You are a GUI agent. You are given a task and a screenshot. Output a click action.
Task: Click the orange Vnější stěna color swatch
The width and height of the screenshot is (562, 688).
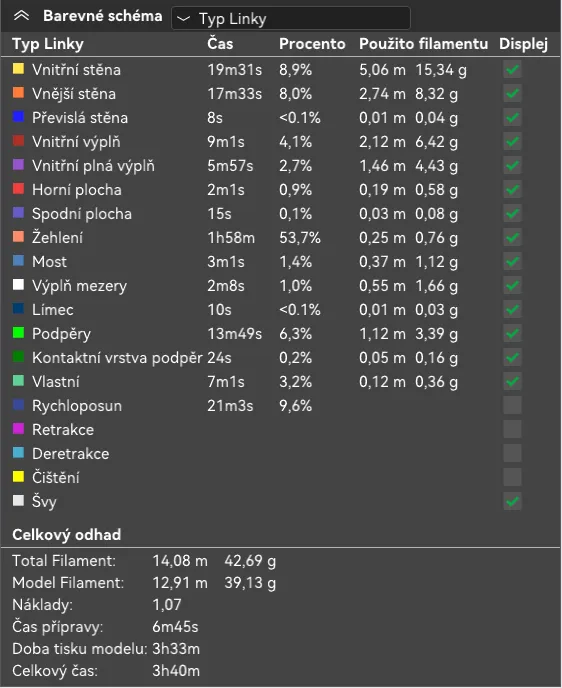[18, 93]
